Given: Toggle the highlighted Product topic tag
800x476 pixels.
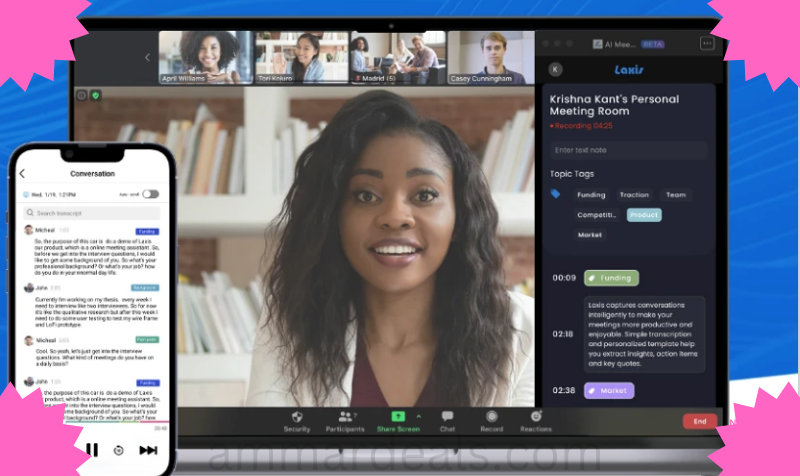Looking at the screenshot, I should pyautogui.click(x=644, y=215).
